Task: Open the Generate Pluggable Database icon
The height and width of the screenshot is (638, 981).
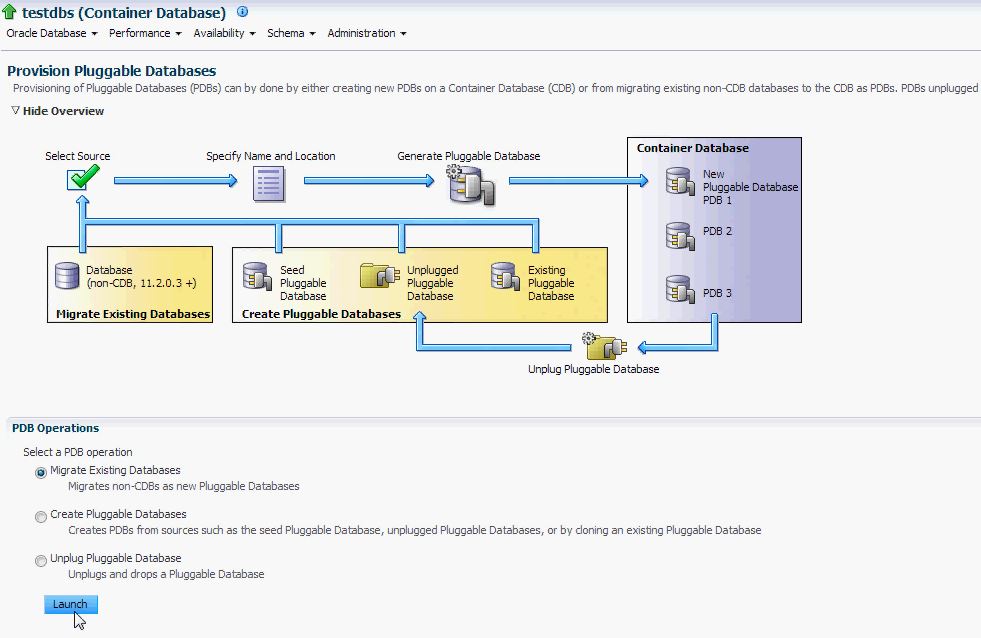Action: pyautogui.click(x=468, y=183)
